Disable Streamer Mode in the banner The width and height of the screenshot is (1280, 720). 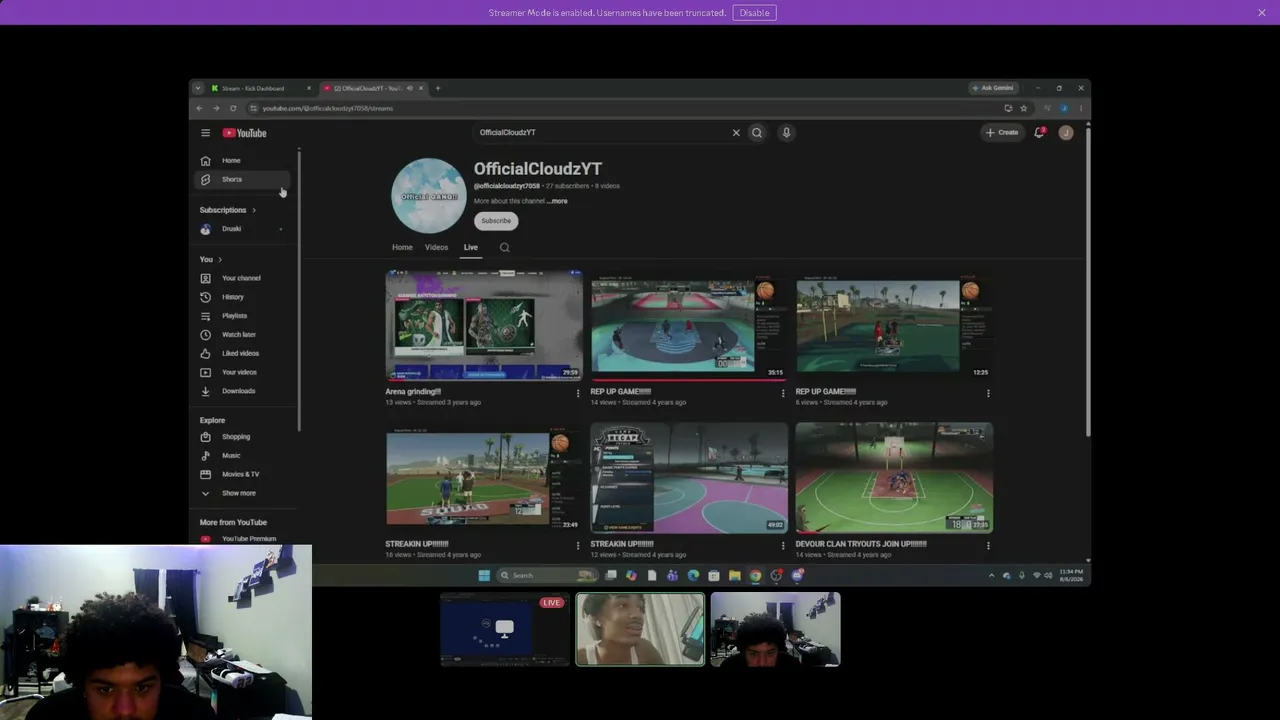click(754, 13)
